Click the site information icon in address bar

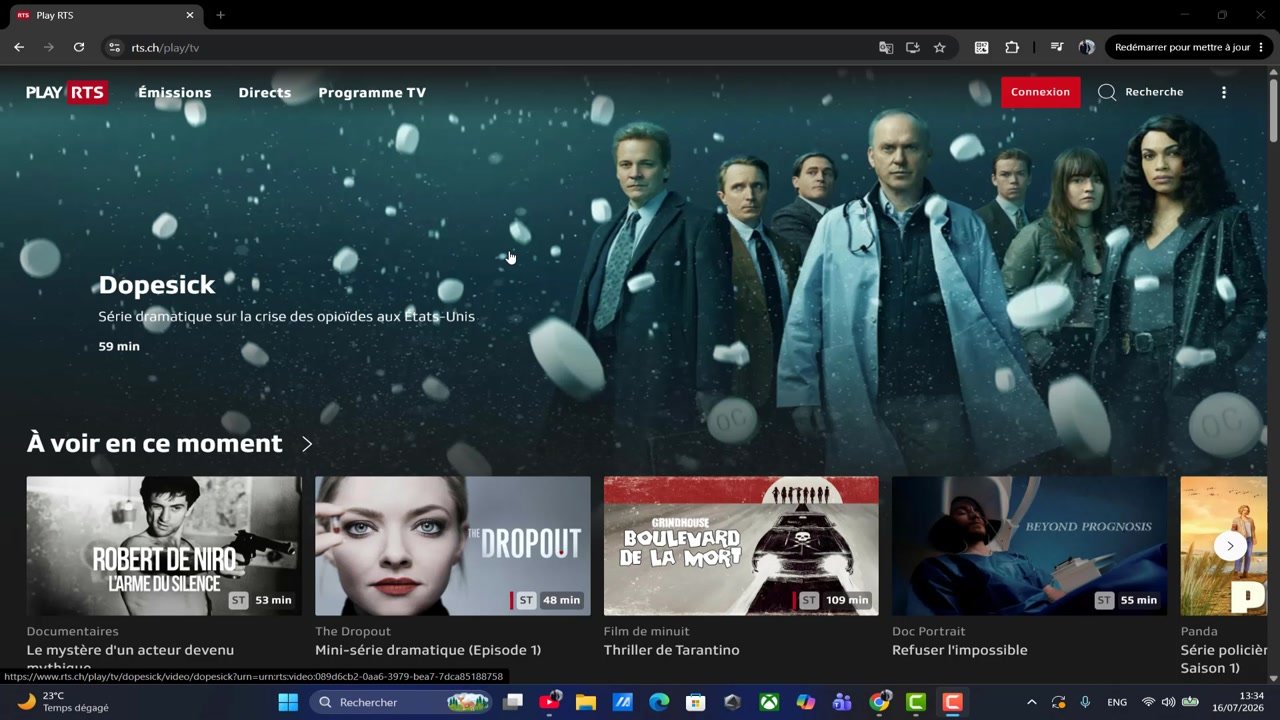114,47
